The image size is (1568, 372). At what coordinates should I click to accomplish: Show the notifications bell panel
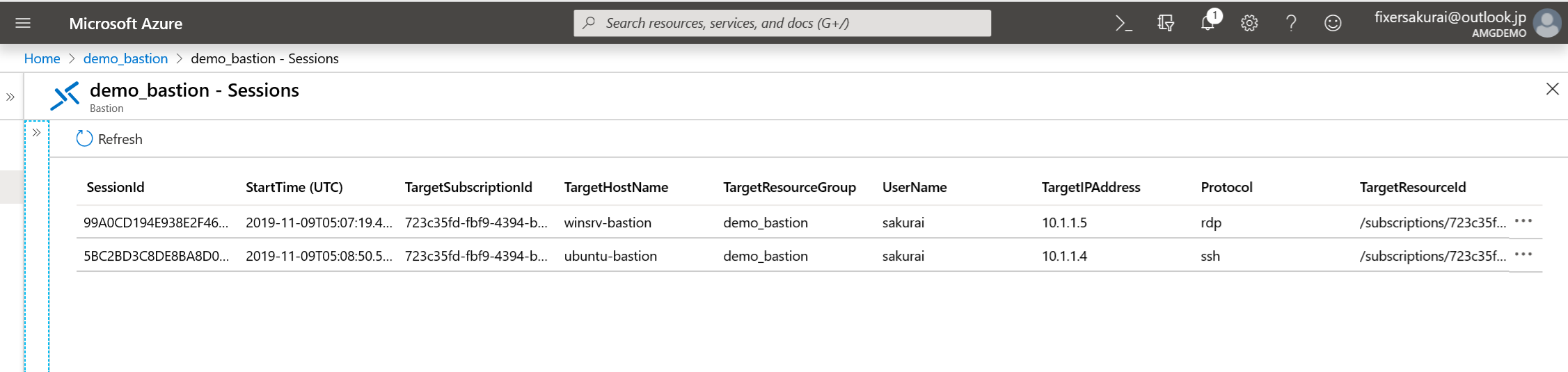[1208, 23]
